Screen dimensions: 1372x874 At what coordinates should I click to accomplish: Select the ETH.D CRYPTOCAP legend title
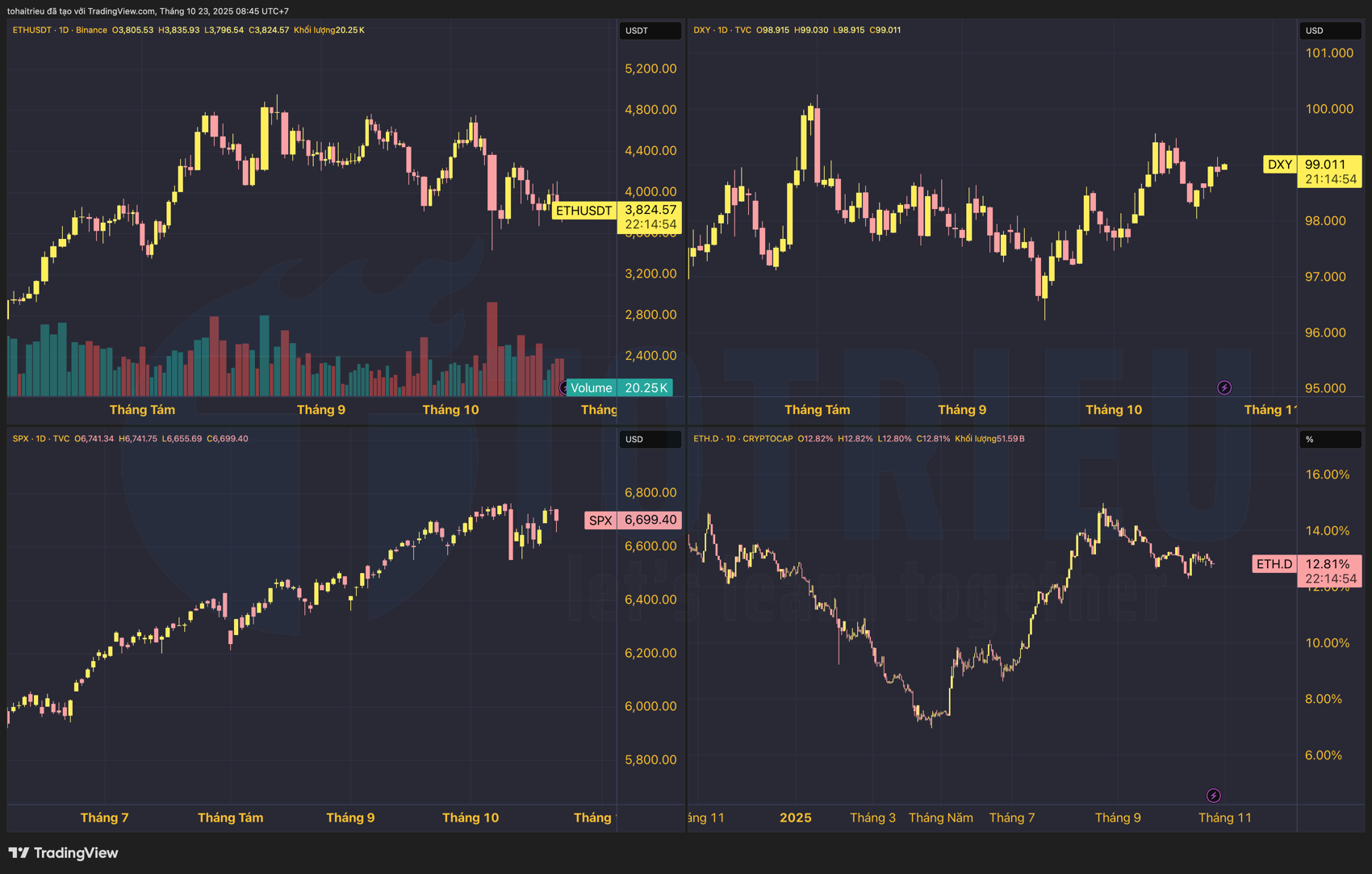(x=742, y=439)
